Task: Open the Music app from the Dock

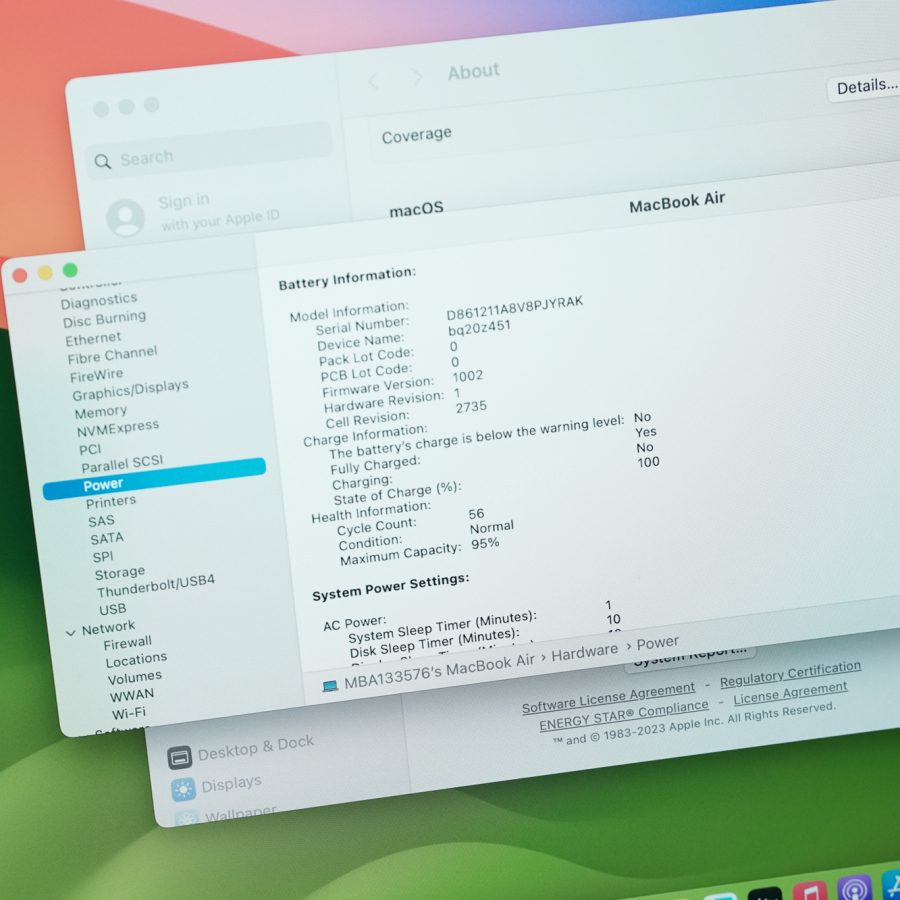Action: click(x=810, y=891)
